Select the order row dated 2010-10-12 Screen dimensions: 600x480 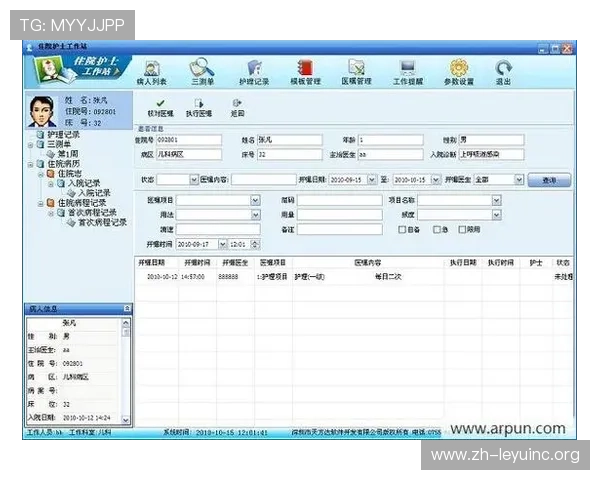point(354,276)
